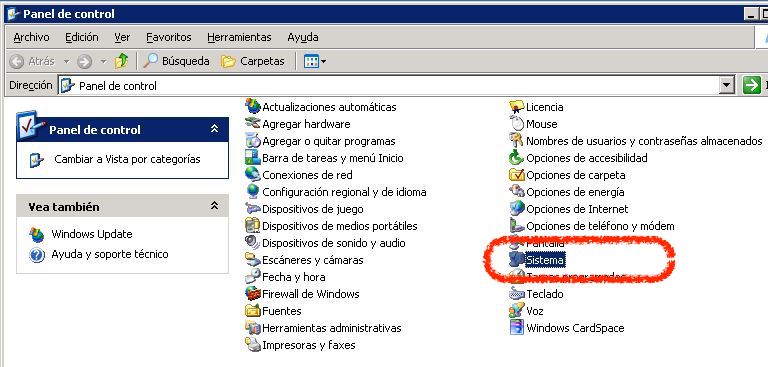Open the Agregar hardware icon
This screenshot has width=768, height=367.
click(x=253, y=123)
